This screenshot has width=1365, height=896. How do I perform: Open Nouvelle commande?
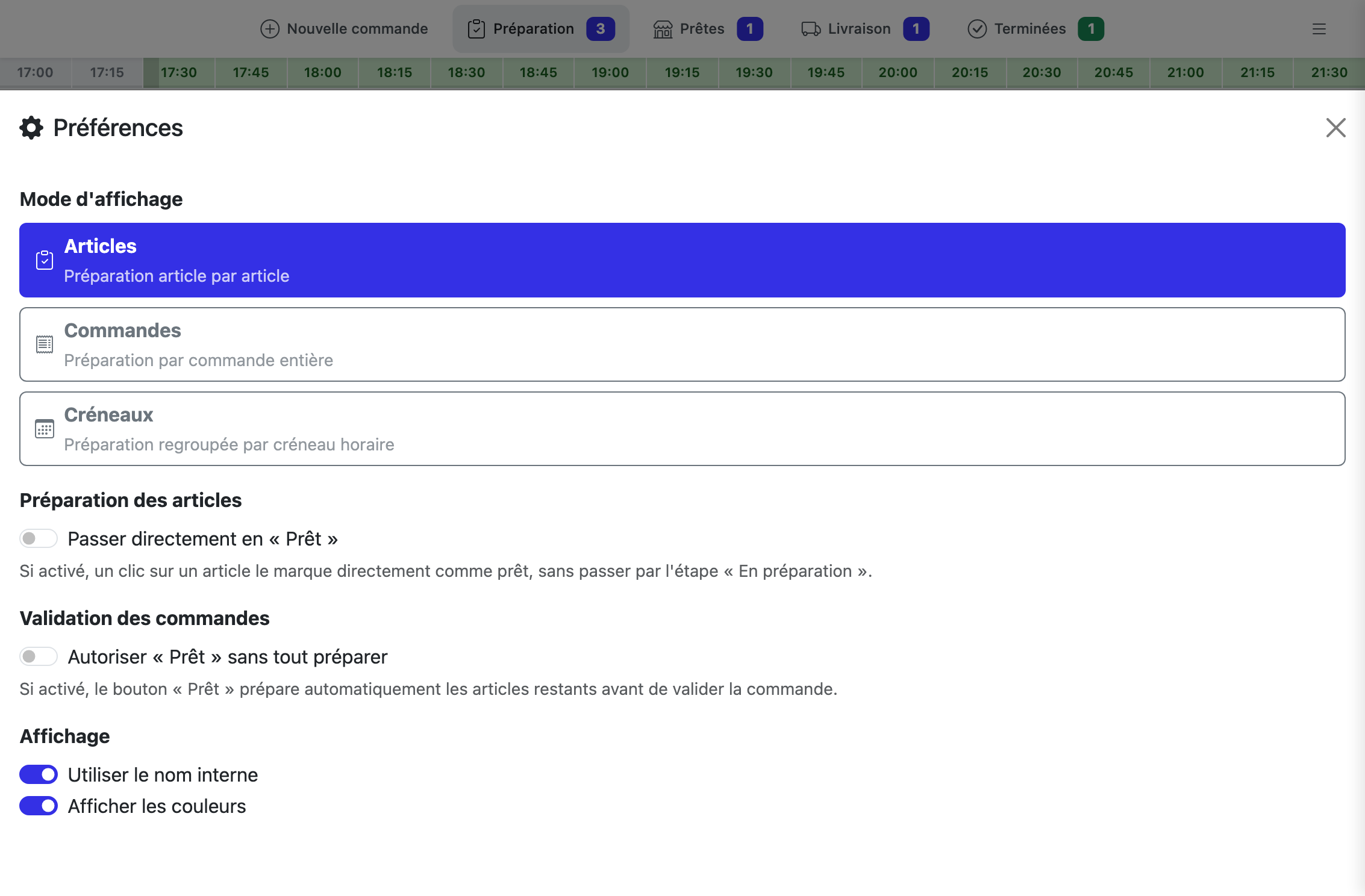coord(344,29)
